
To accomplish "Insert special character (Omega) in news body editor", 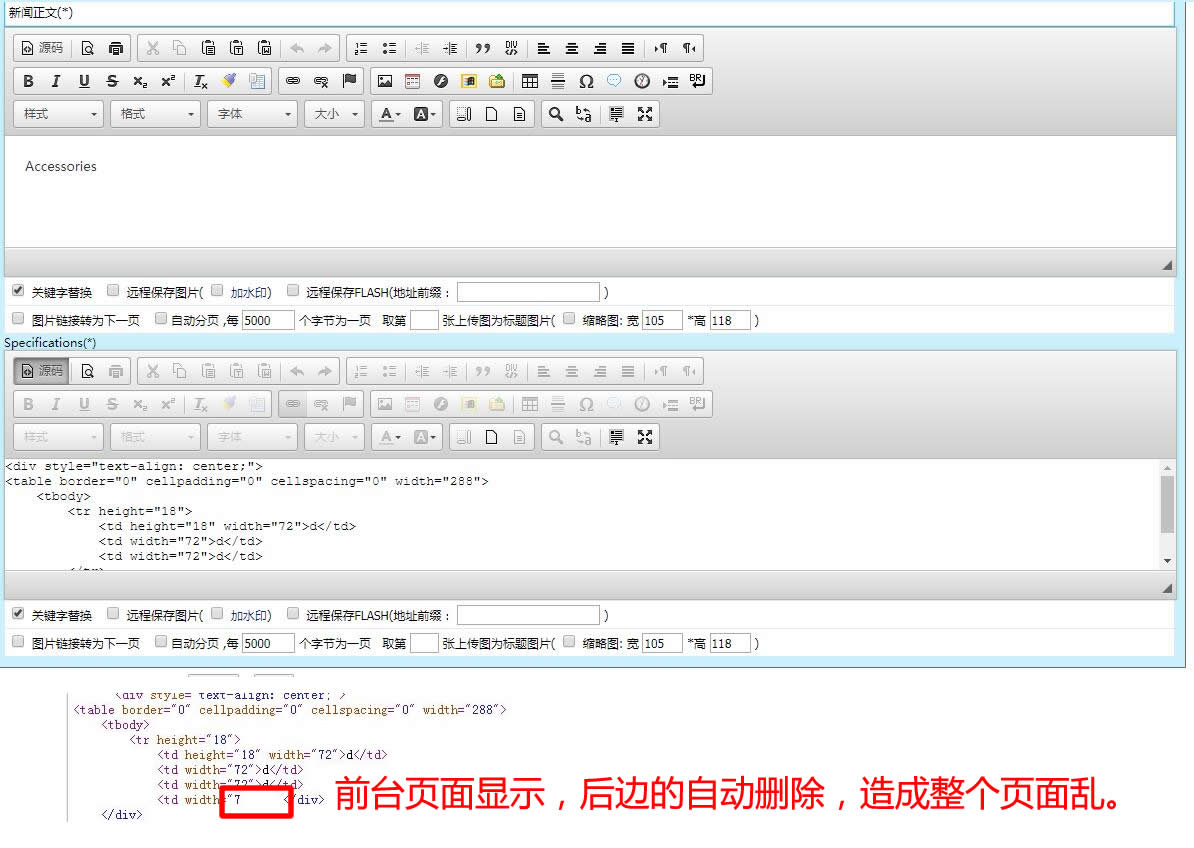I will point(586,82).
